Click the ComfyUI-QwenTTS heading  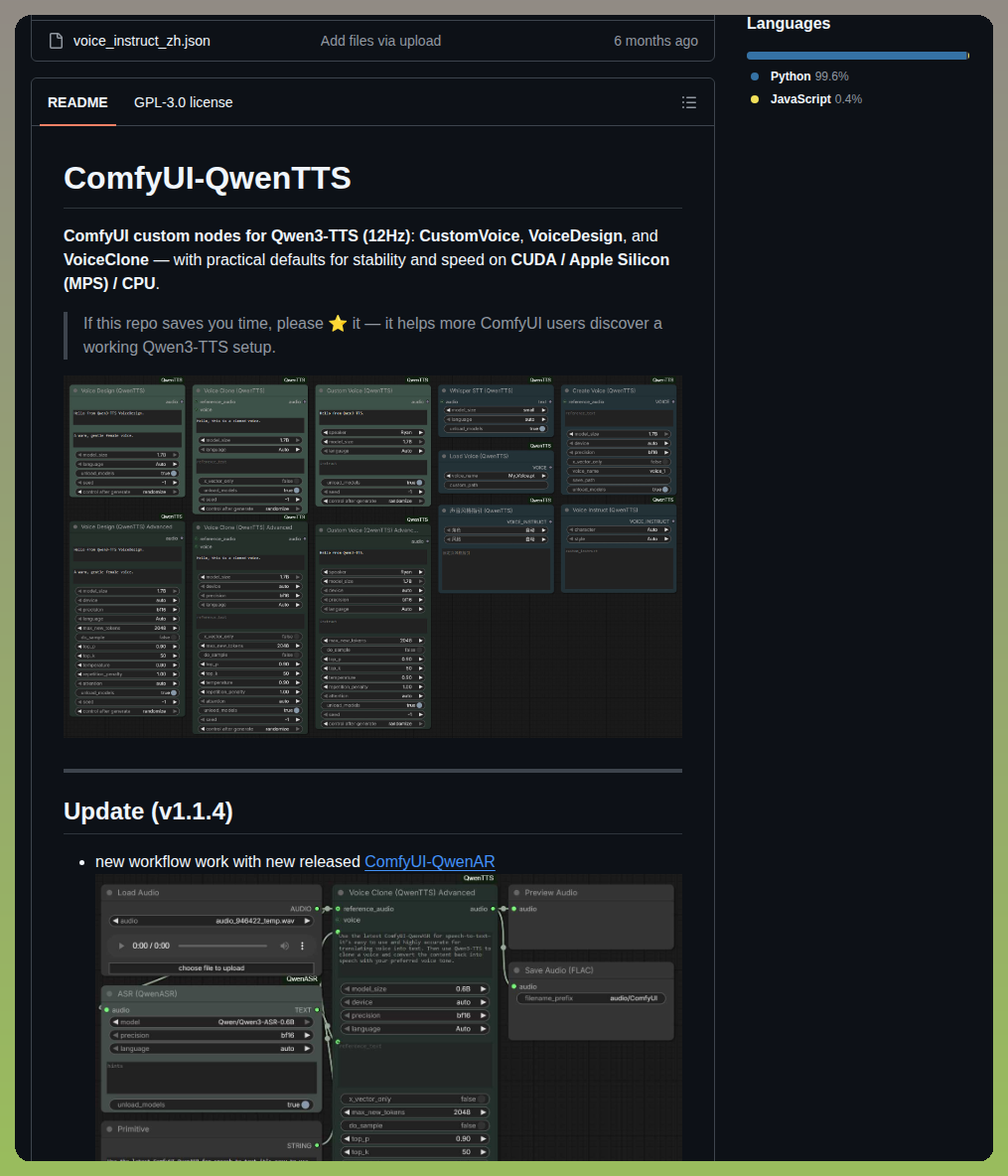coord(207,179)
